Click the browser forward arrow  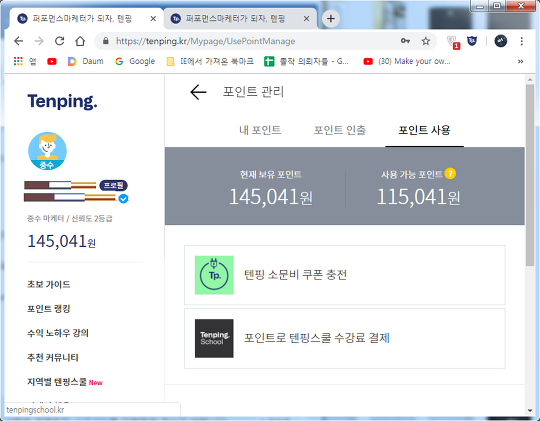point(39,41)
